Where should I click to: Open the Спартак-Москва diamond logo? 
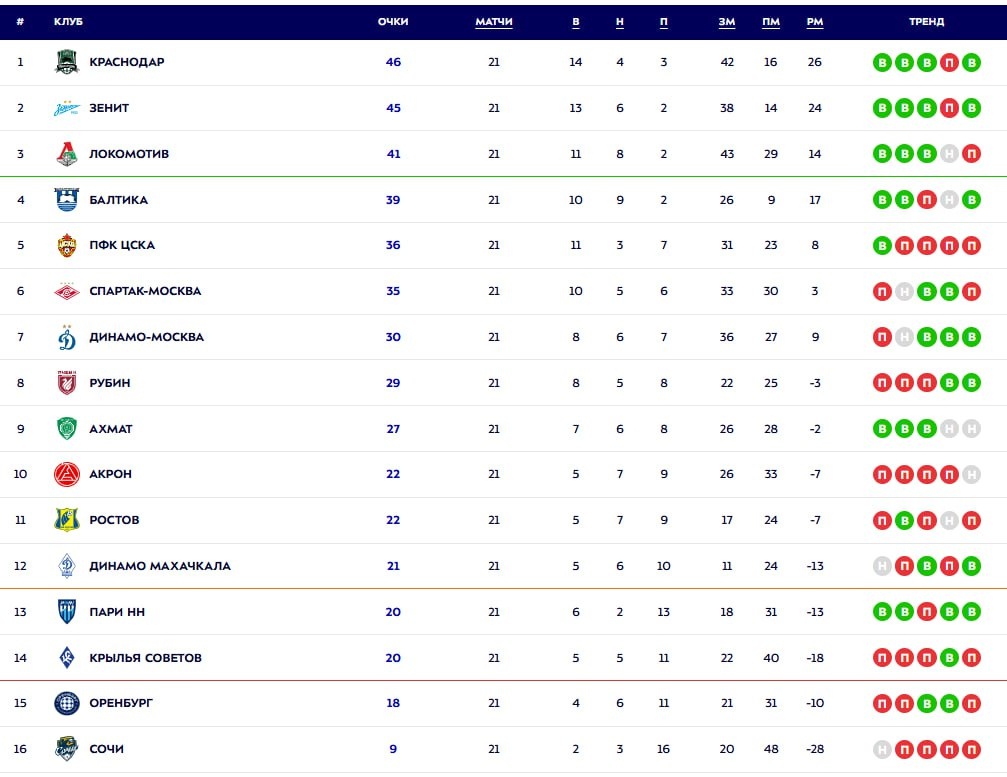tap(67, 292)
